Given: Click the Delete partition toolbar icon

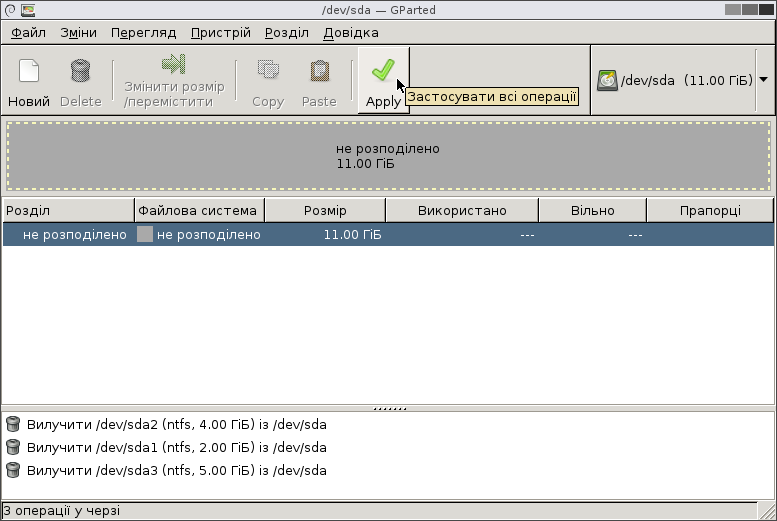Looking at the screenshot, I should [x=81, y=71].
